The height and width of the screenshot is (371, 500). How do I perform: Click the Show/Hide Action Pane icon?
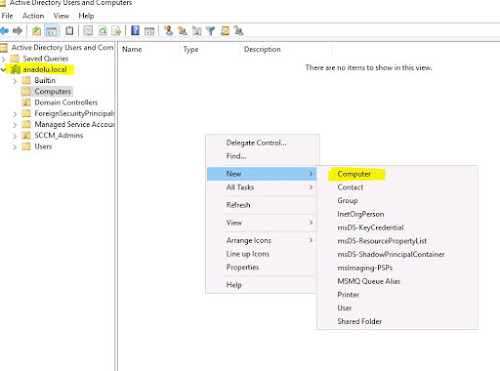tap(149, 31)
